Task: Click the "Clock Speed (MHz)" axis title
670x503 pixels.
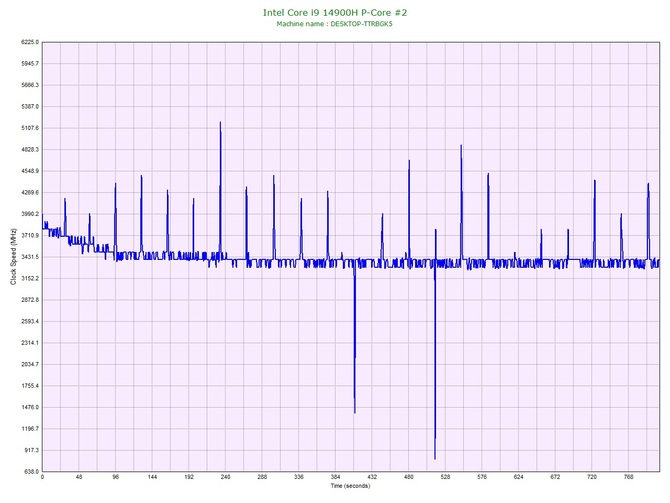Action: pyautogui.click(x=13, y=257)
